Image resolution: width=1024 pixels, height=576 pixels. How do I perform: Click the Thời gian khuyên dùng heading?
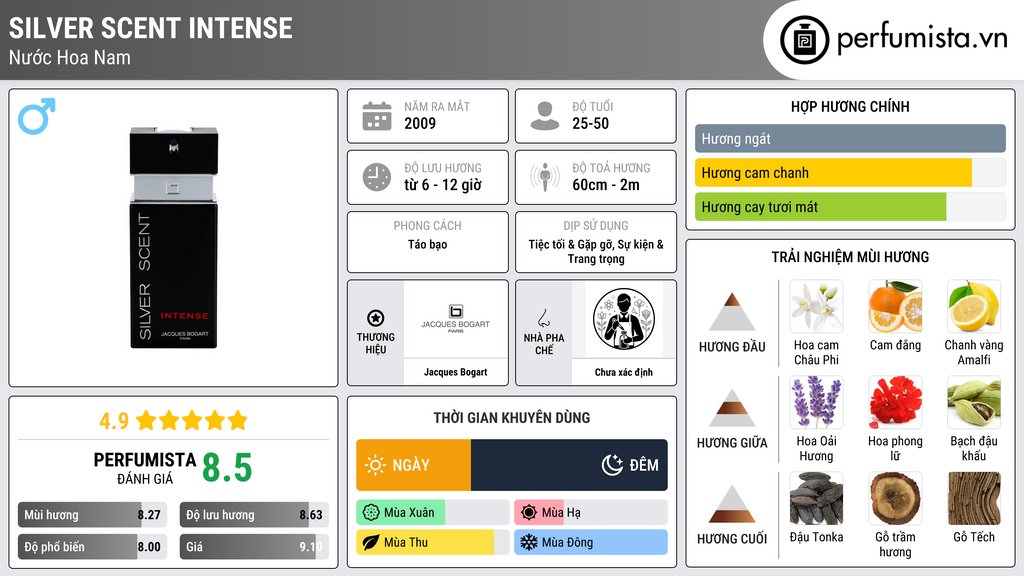[512, 418]
